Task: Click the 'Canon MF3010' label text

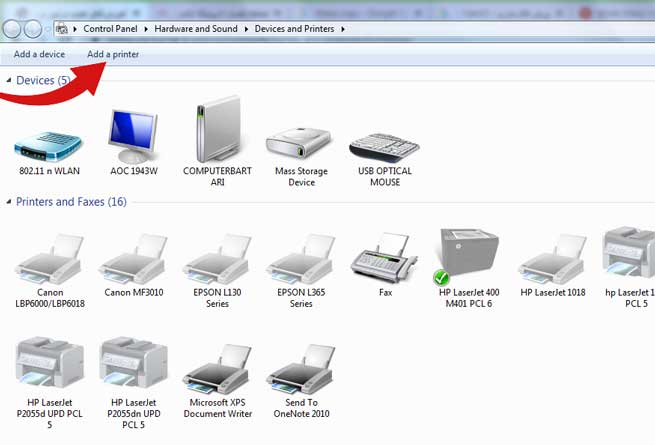Action: tap(134, 292)
